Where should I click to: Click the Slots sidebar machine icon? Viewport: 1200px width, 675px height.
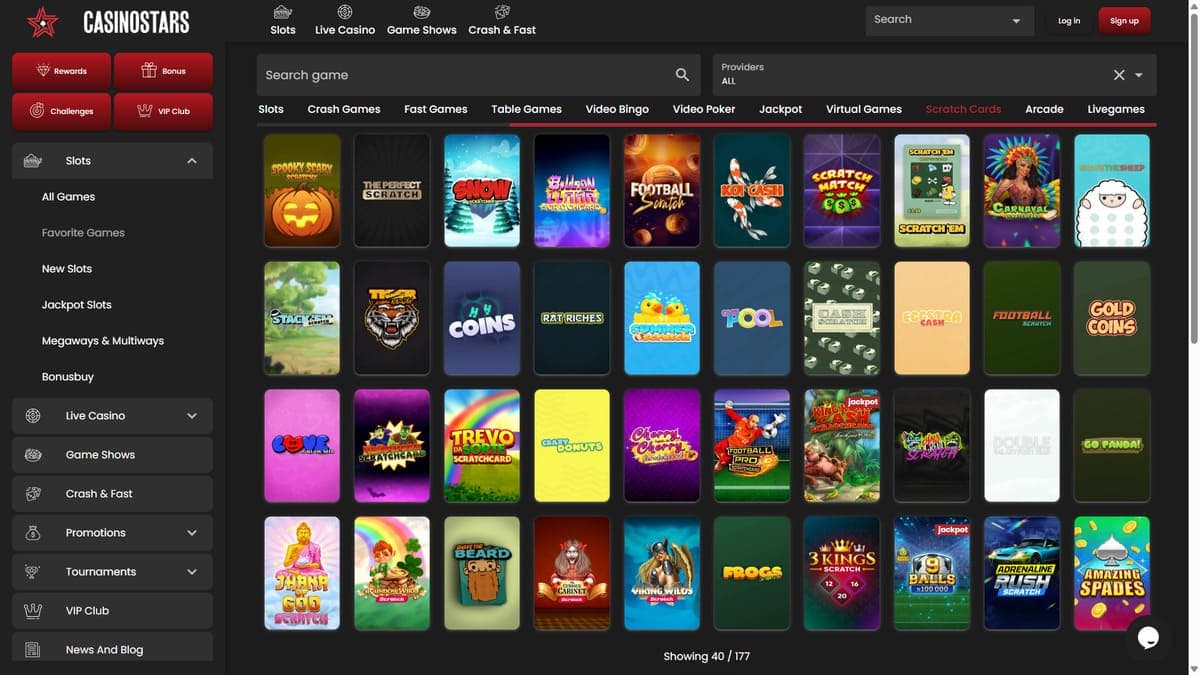(33, 161)
